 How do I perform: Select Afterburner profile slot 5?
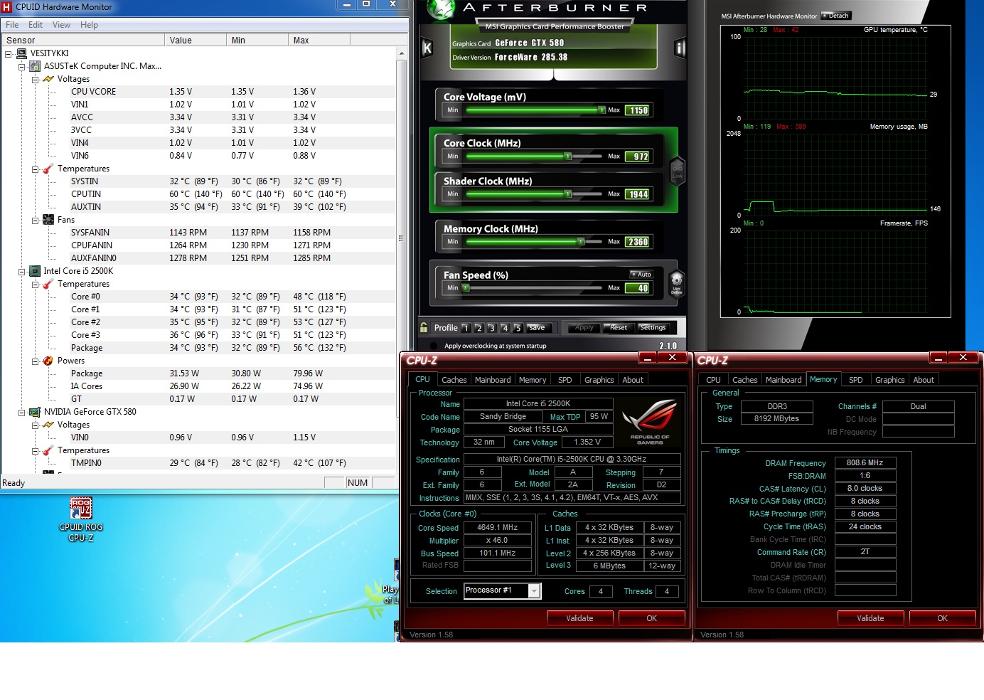coord(518,328)
